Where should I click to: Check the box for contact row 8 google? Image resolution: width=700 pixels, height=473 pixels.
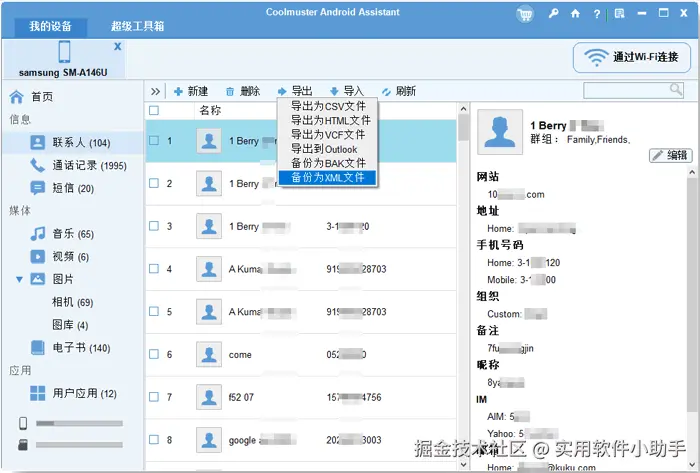coord(154,440)
